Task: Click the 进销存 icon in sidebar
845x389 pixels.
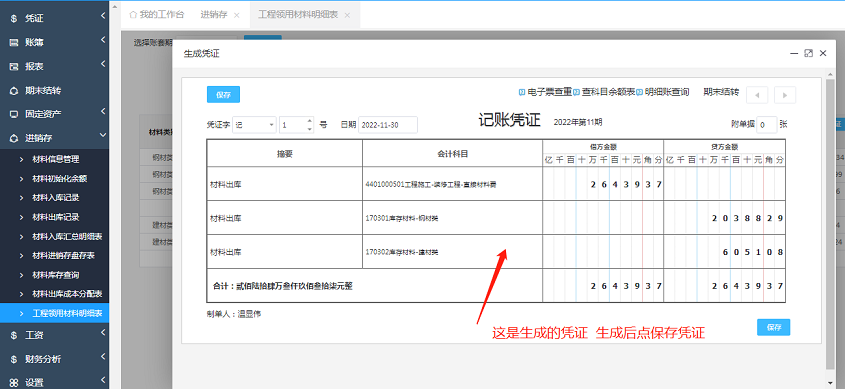Action: point(14,138)
